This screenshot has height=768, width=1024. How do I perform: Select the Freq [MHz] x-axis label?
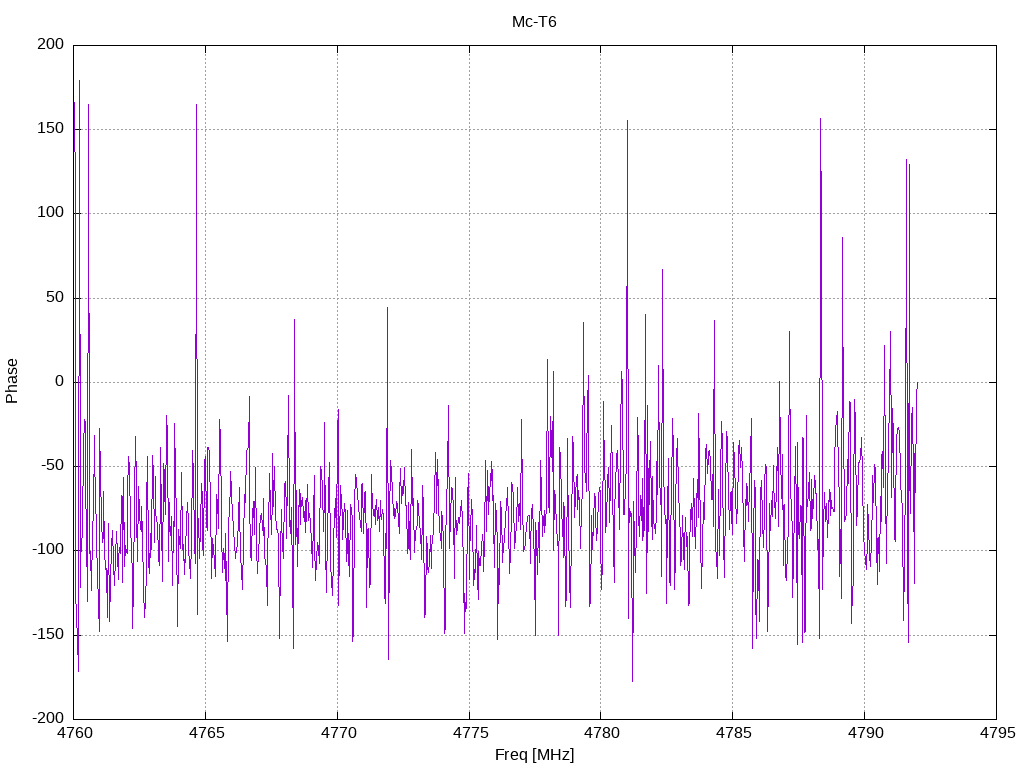534,755
